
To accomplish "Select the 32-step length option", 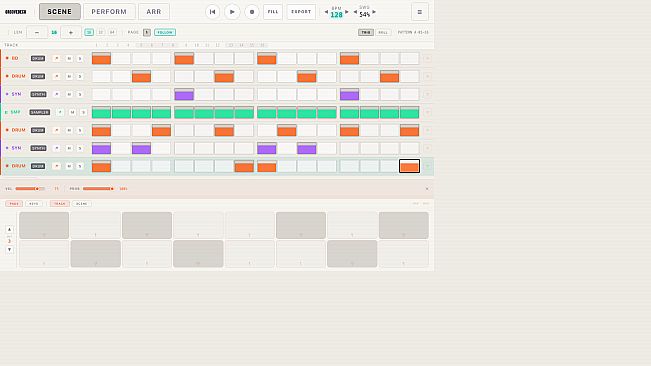I will 100,32.
